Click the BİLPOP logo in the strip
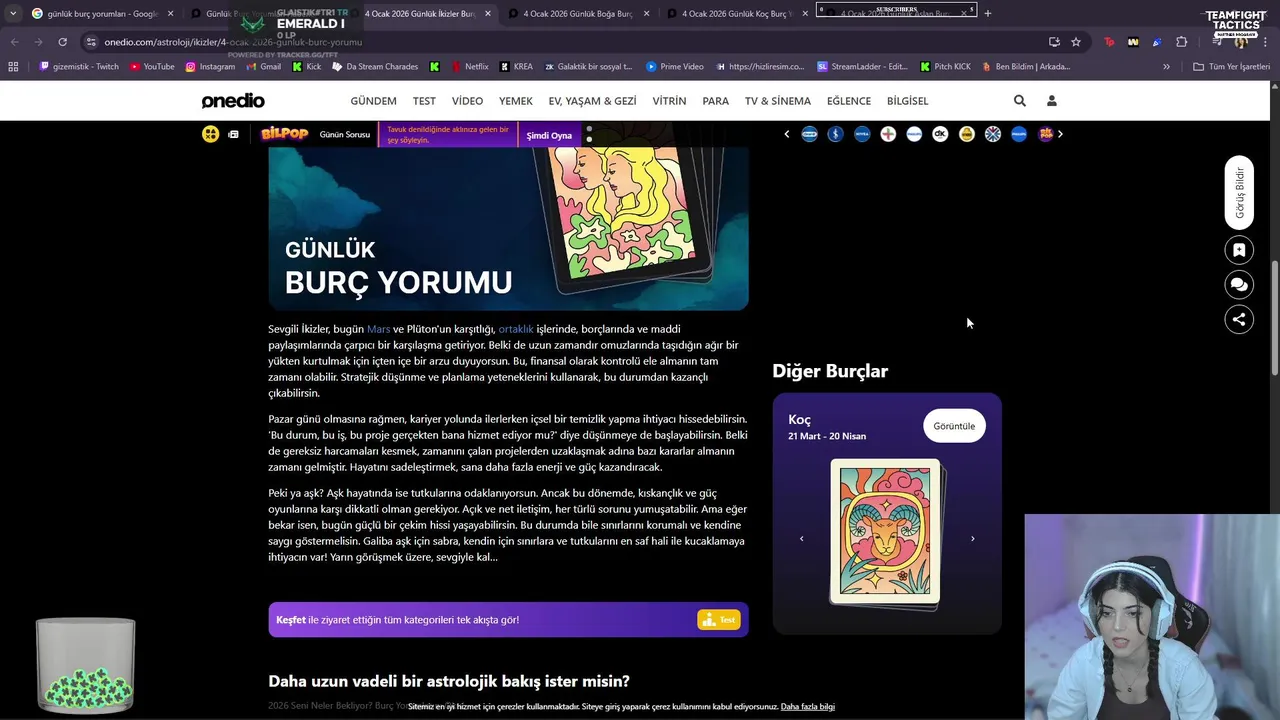Image resolution: width=1280 pixels, height=720 pixels. (284, 134)
